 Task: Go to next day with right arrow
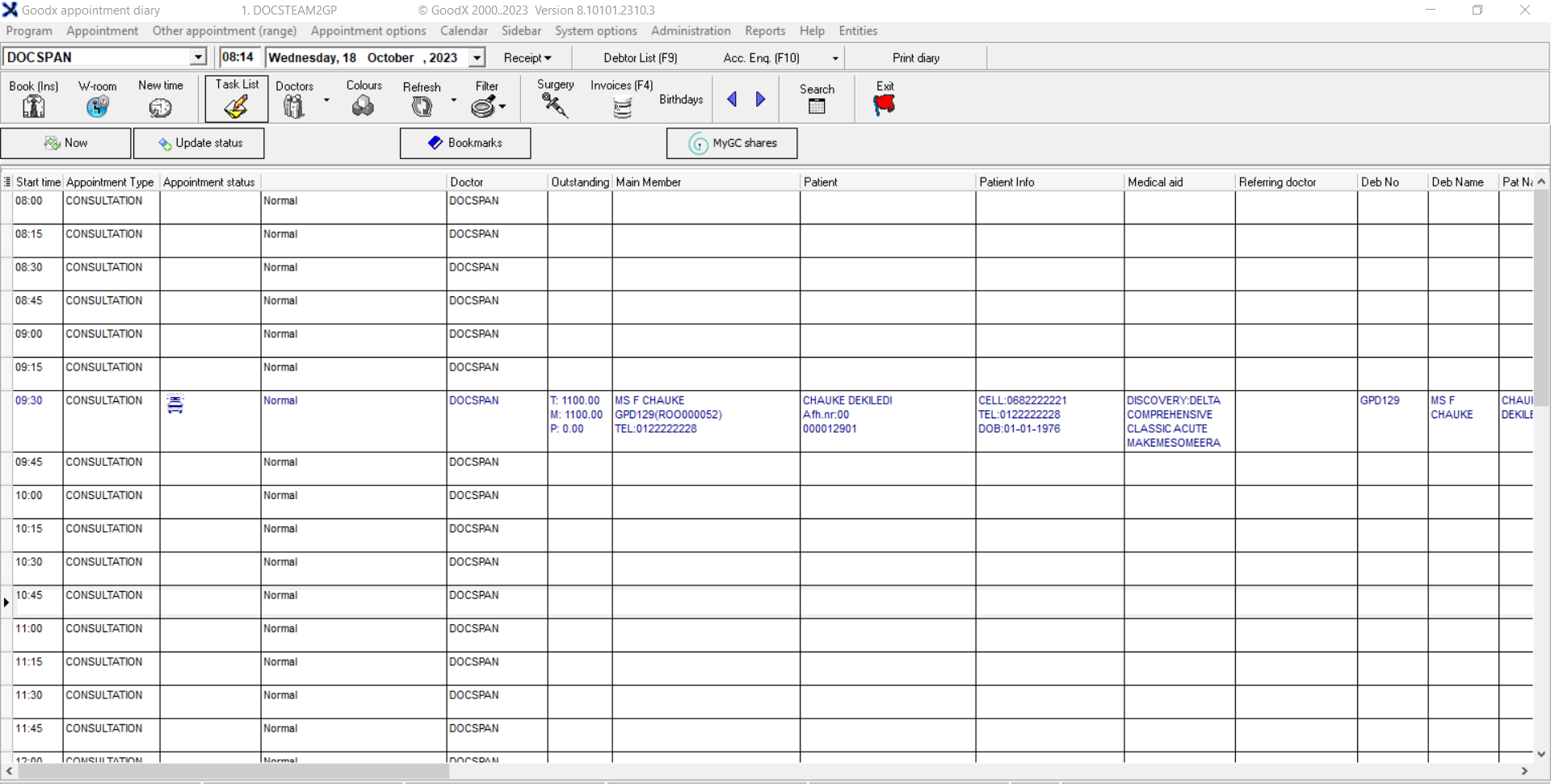(760, 99)
